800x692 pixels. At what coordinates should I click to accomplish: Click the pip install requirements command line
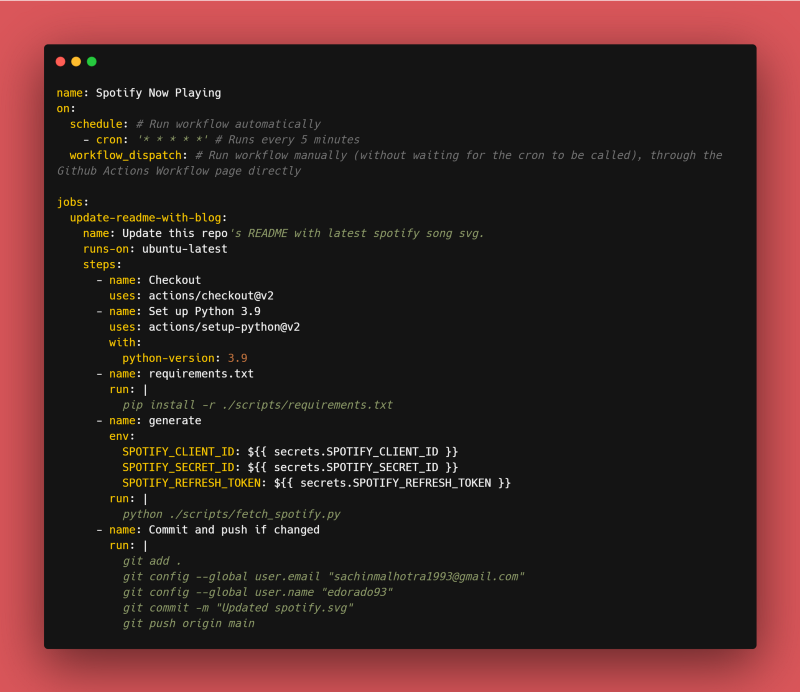click(257, 405)
